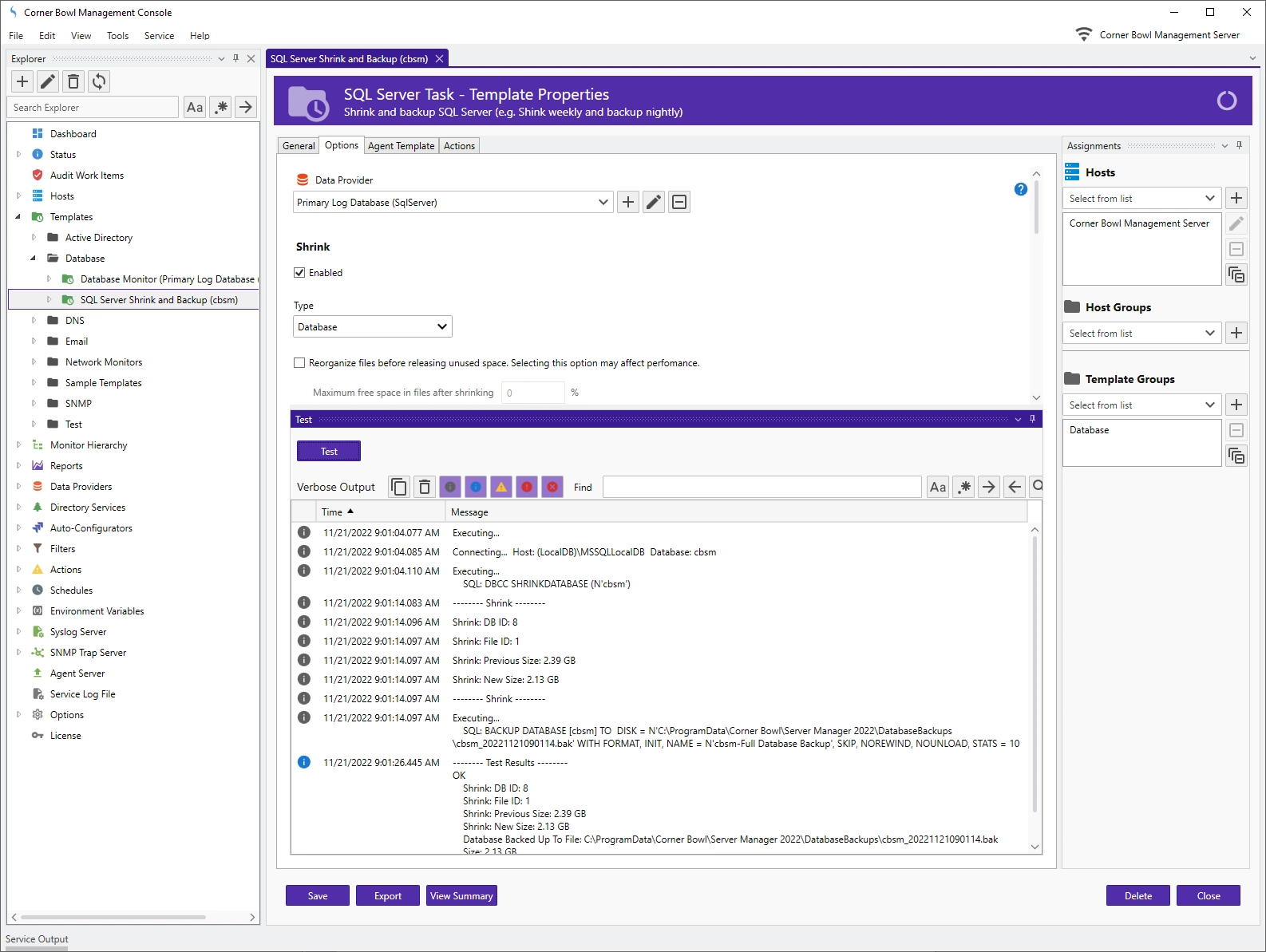Click the Explorer delete trash icon

tap(73, 81)
